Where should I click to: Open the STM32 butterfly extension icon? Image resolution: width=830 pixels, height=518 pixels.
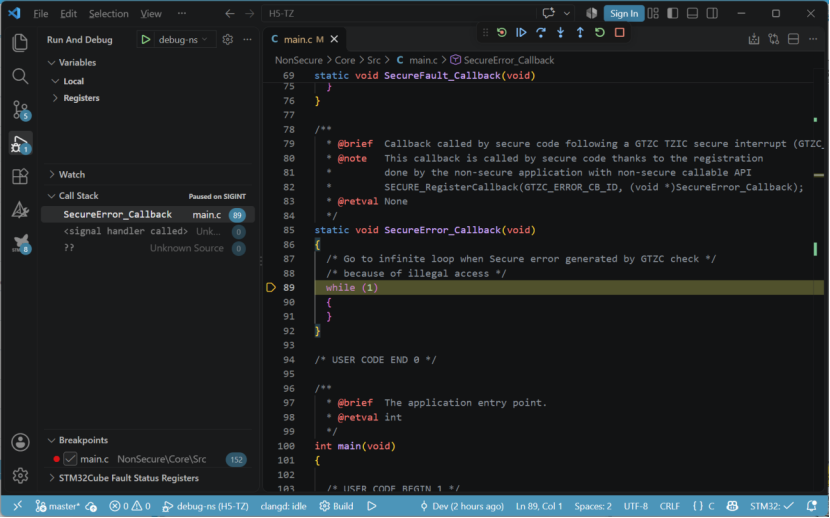(21, 243)
